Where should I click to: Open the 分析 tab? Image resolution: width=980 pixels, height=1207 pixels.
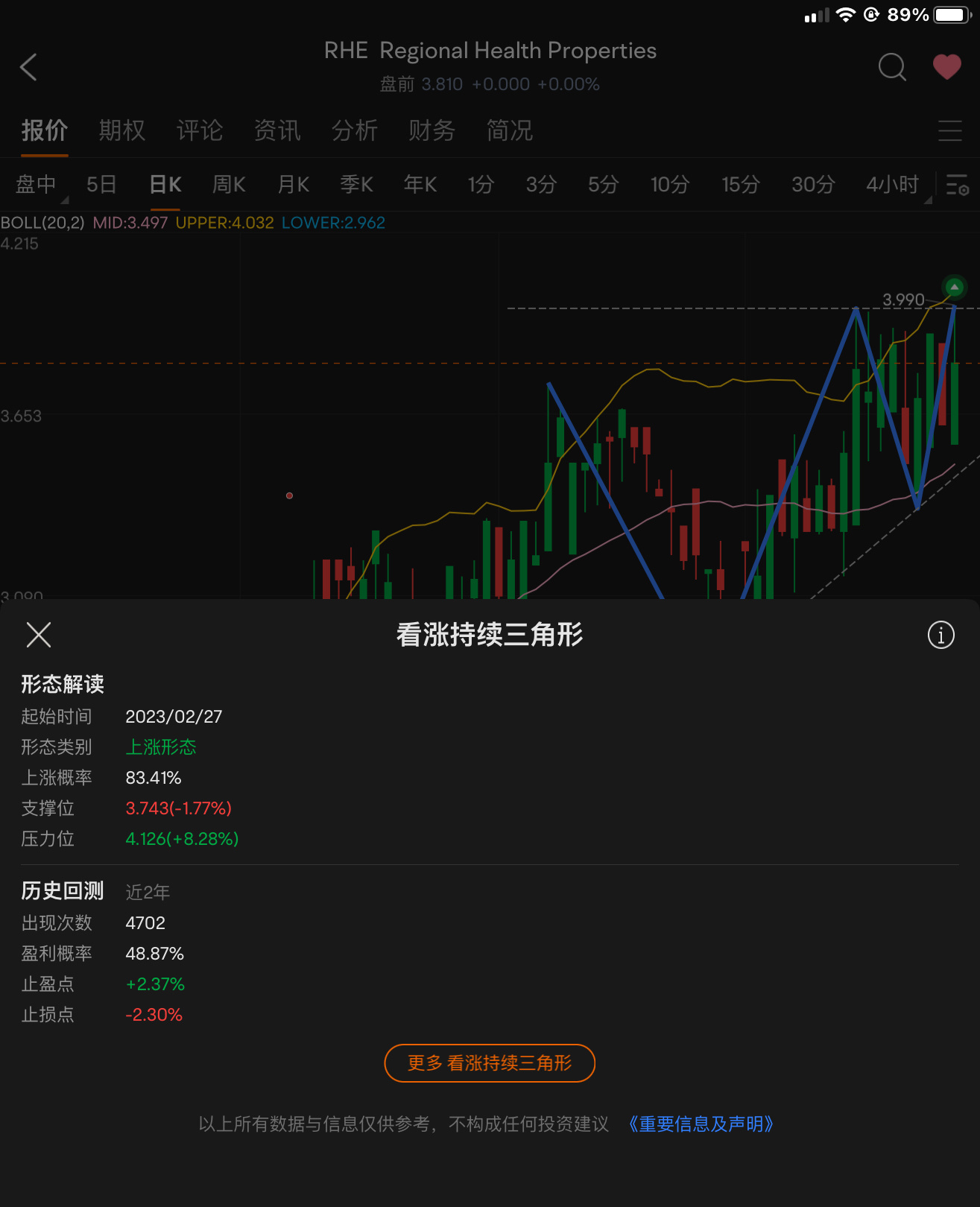(x=355, y=130)
